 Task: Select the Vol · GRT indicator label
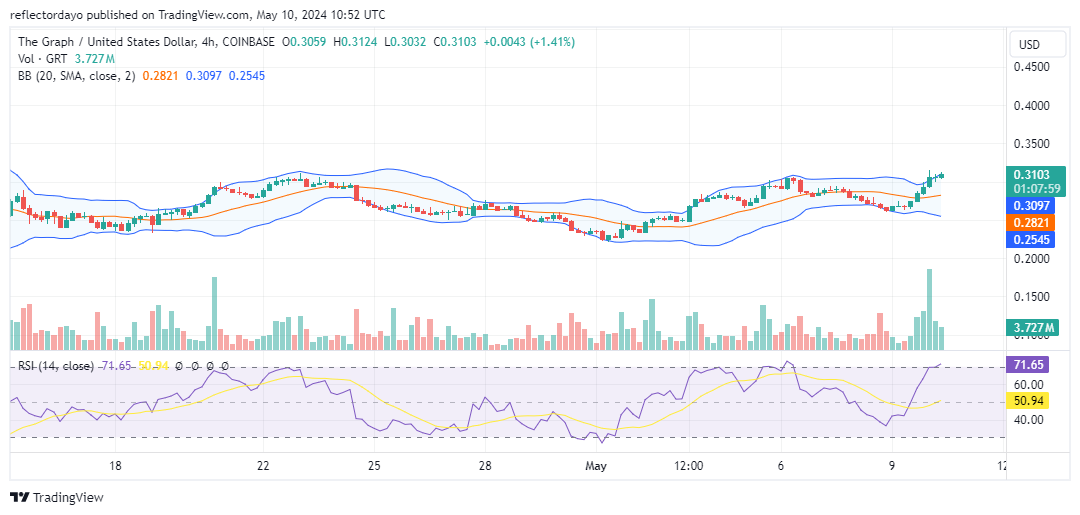click(x=41, y=59)
